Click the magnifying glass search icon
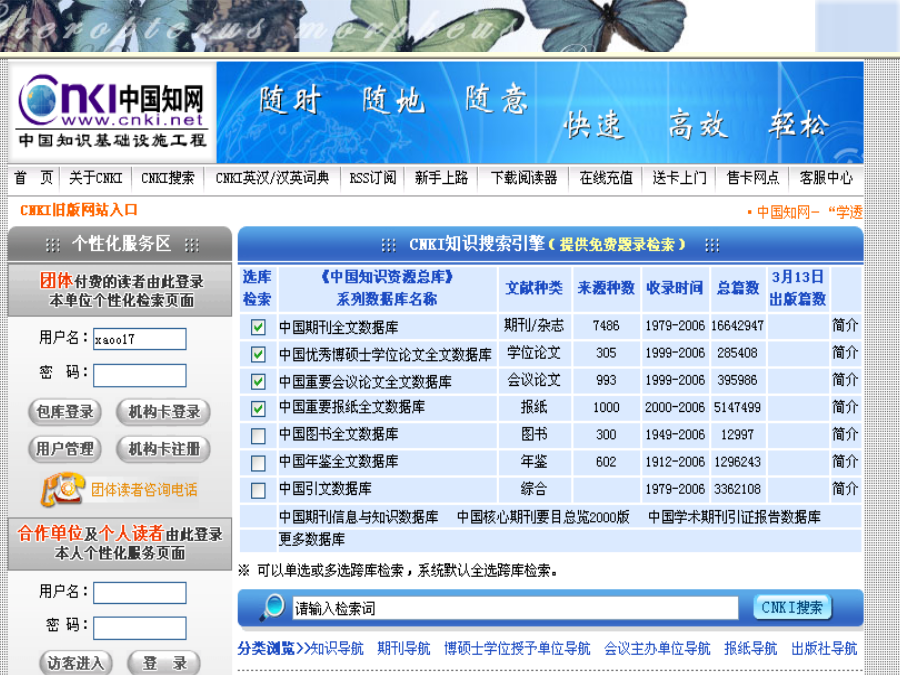The width and height of the screenshot is (900, 675). click(x=271, y=608)
